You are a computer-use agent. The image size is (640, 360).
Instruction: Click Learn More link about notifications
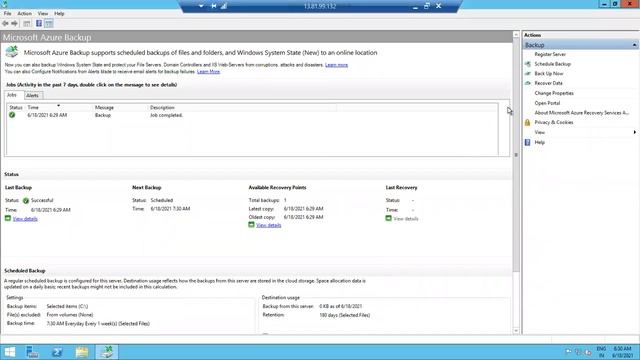coord(209,71)
